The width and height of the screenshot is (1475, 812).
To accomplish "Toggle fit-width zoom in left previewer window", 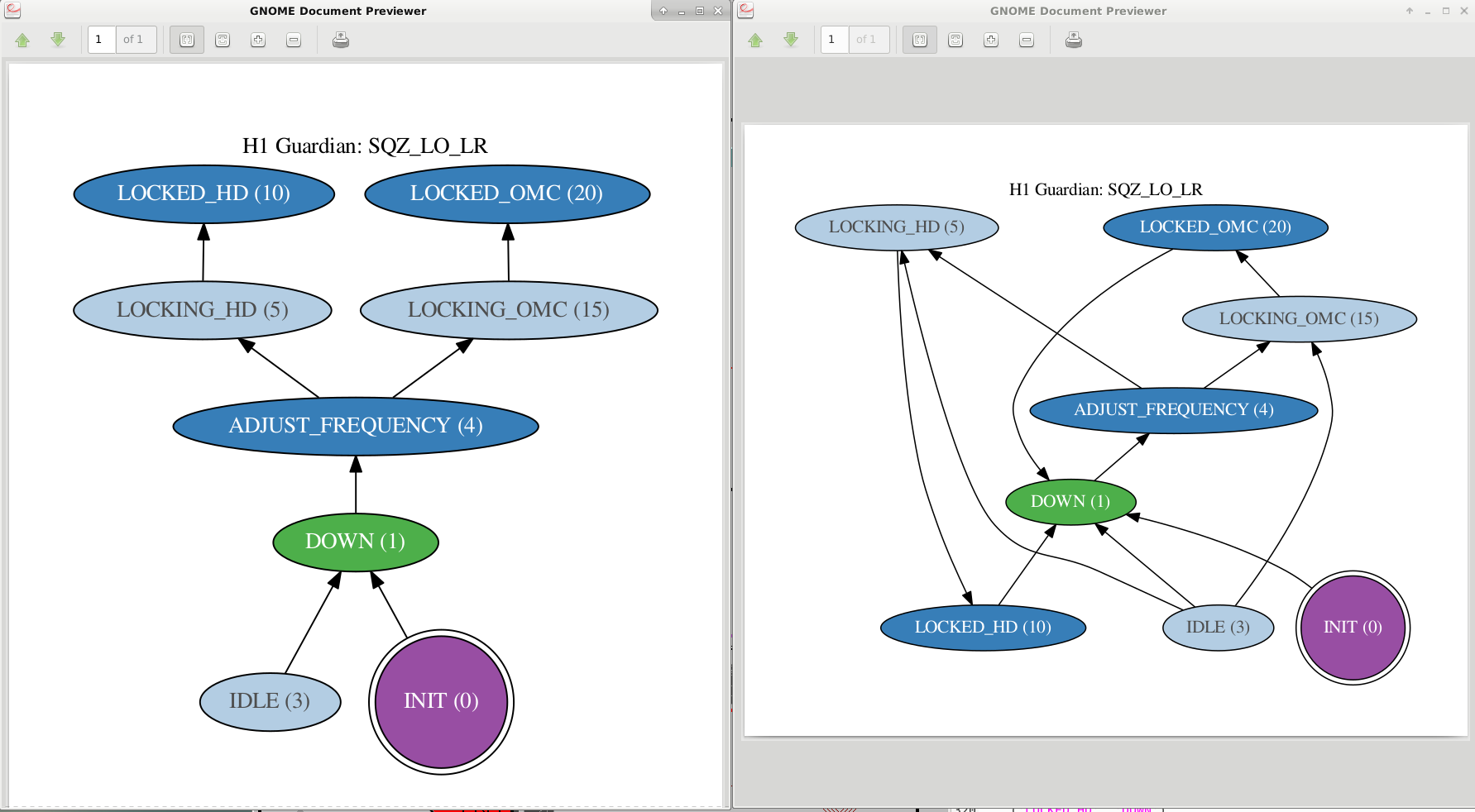I will [223, 40].
